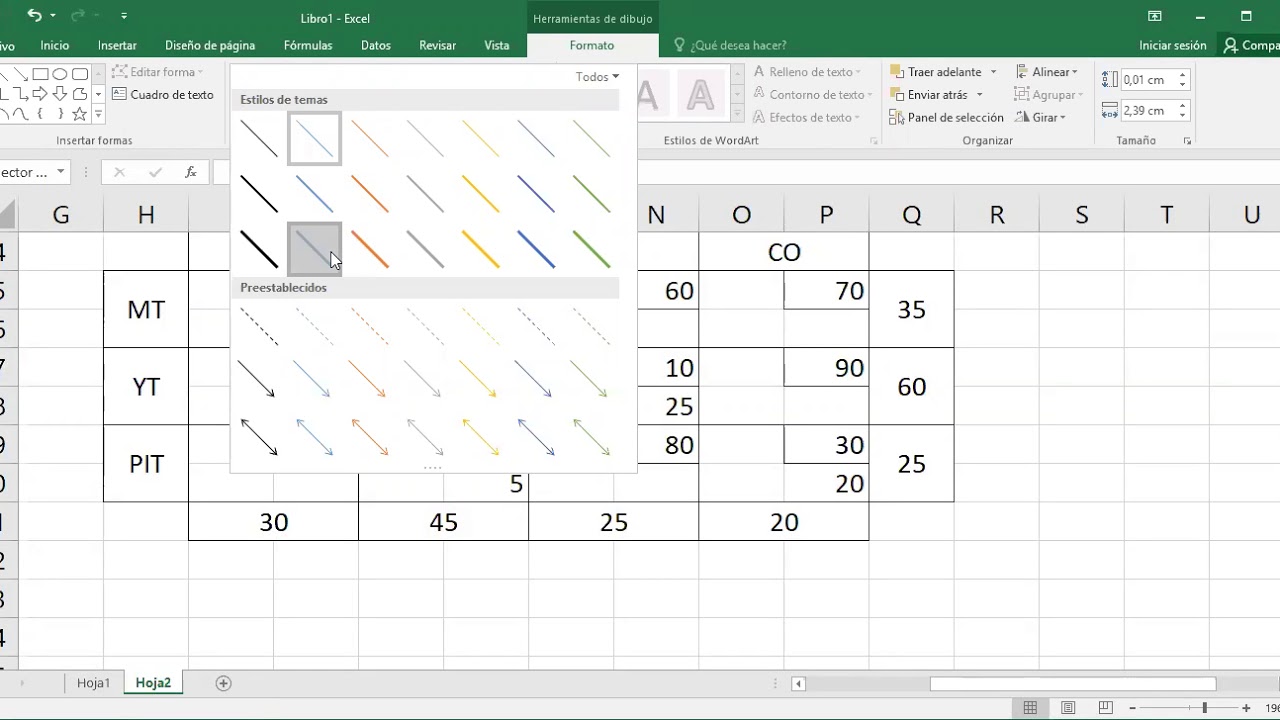Choose the black single-arrow line preset
This screenshot has width=1280, height=720.
click(259, 380)
